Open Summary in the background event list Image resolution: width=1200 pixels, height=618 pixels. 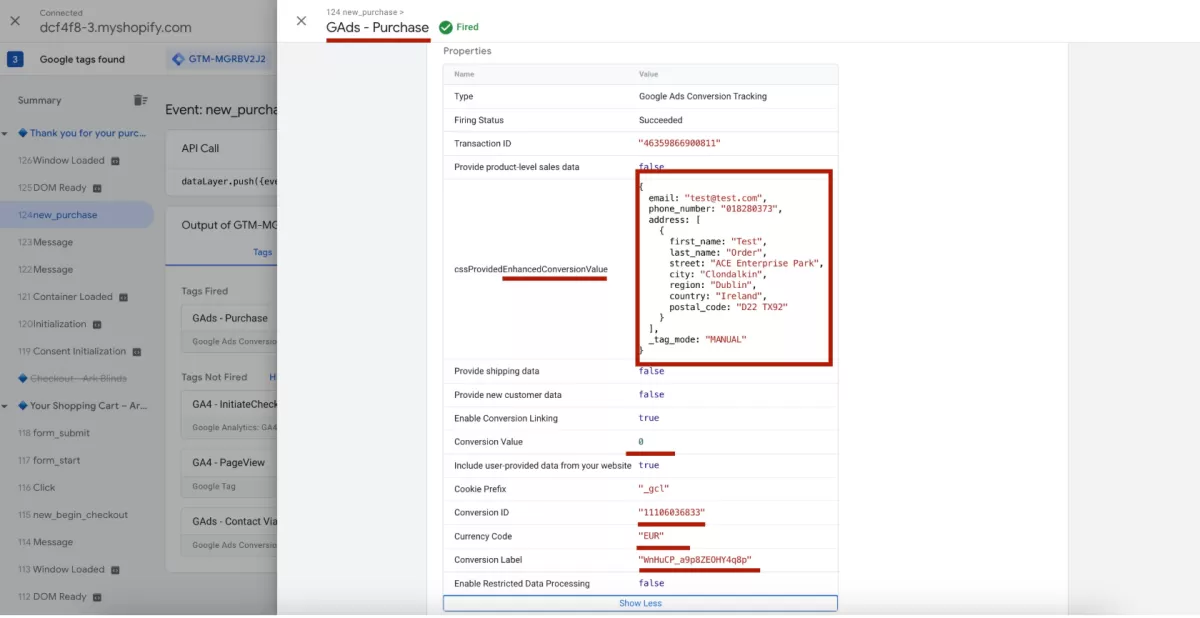coord(39,100)
